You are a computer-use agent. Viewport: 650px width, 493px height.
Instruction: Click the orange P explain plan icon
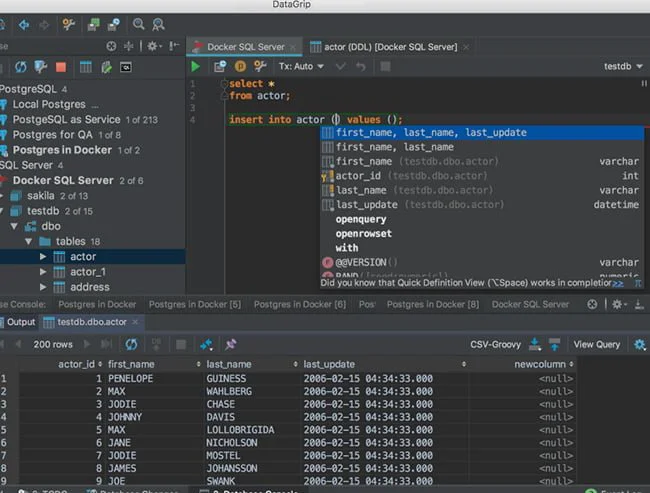240,66
